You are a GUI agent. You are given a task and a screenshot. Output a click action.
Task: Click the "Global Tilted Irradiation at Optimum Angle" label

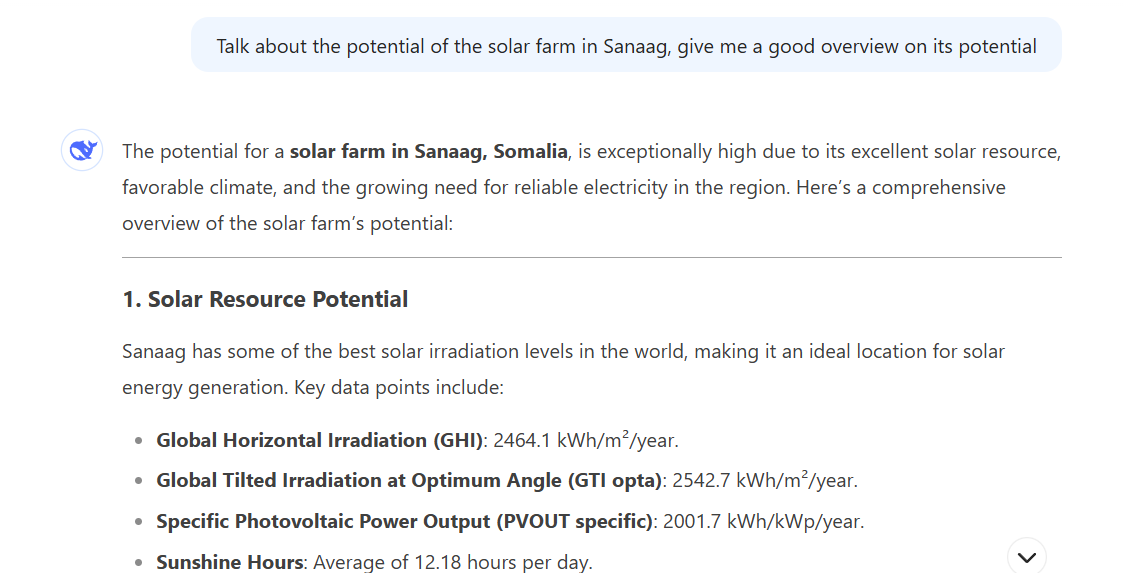409,480
